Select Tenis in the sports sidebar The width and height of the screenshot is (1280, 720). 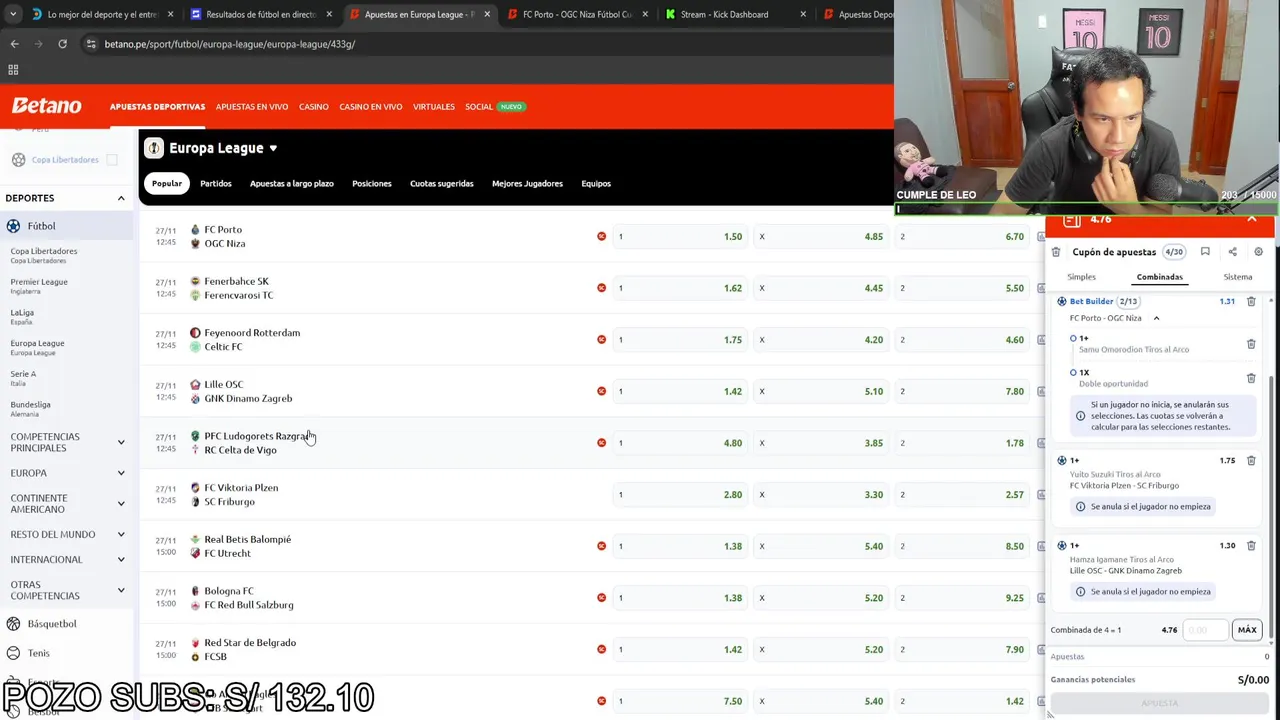point(38,653)
